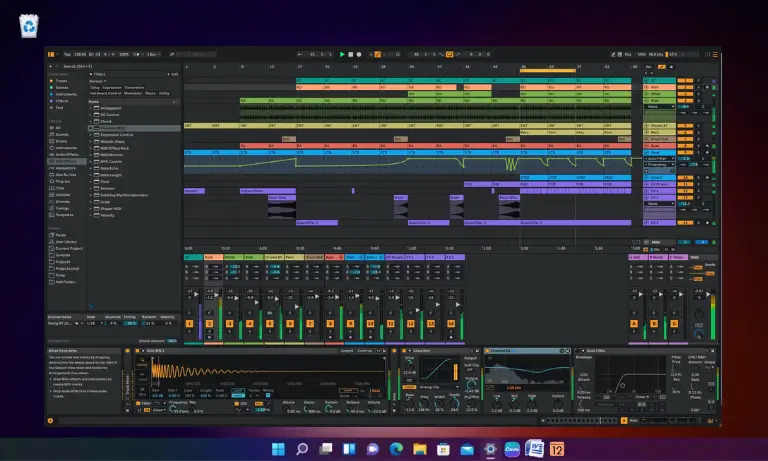Select Note Echo in the browser device list

tap(111, 168)
